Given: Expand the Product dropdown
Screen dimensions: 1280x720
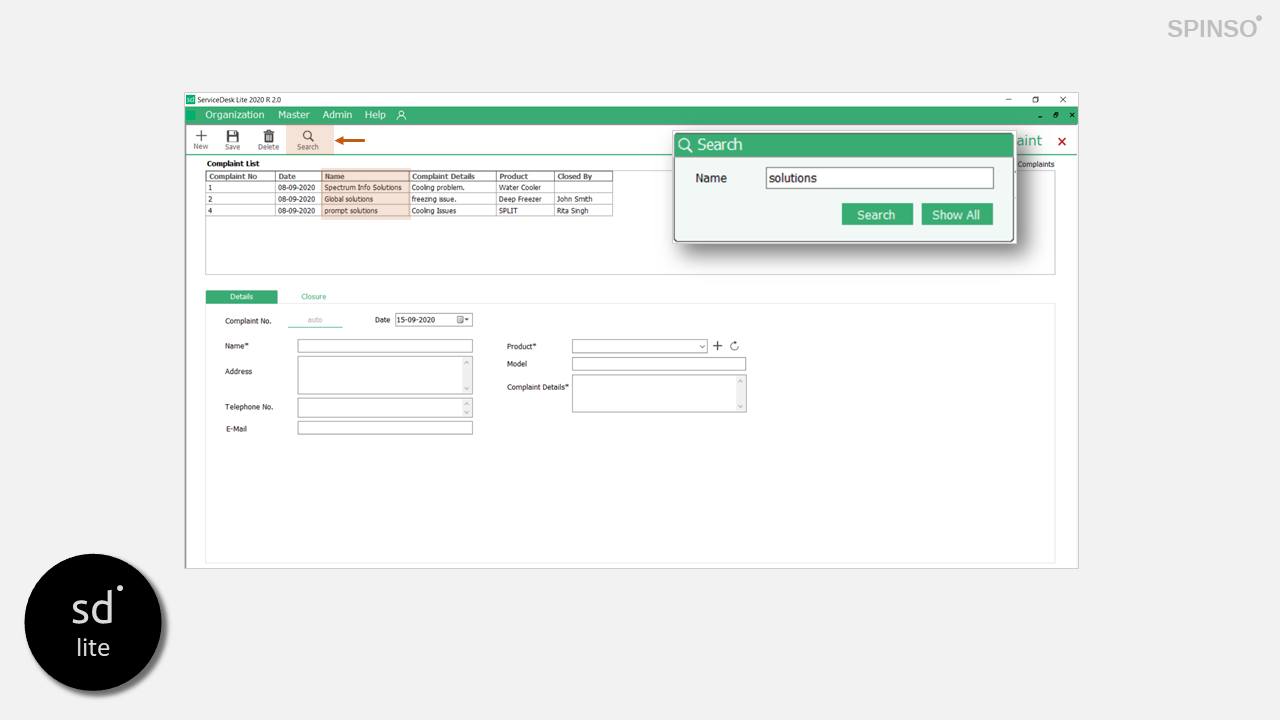Looking at the screenshot, I should pos(702,346).
